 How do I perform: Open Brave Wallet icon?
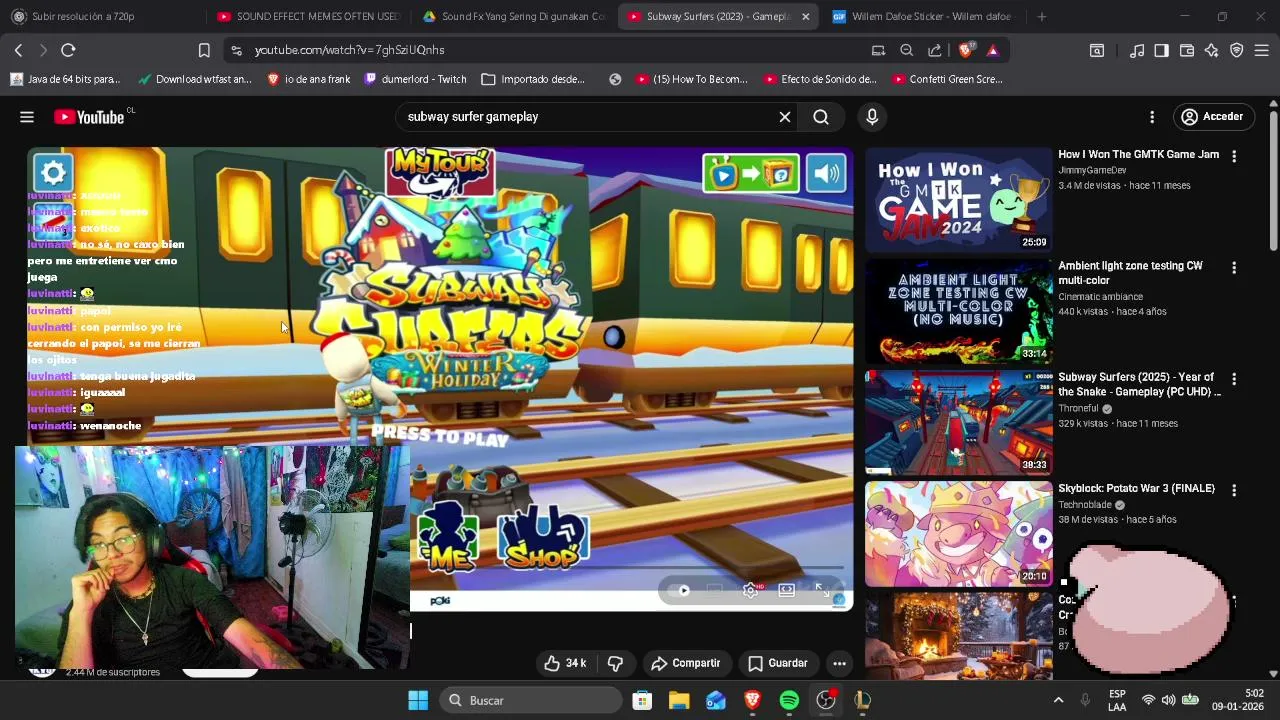(1187, 50)
